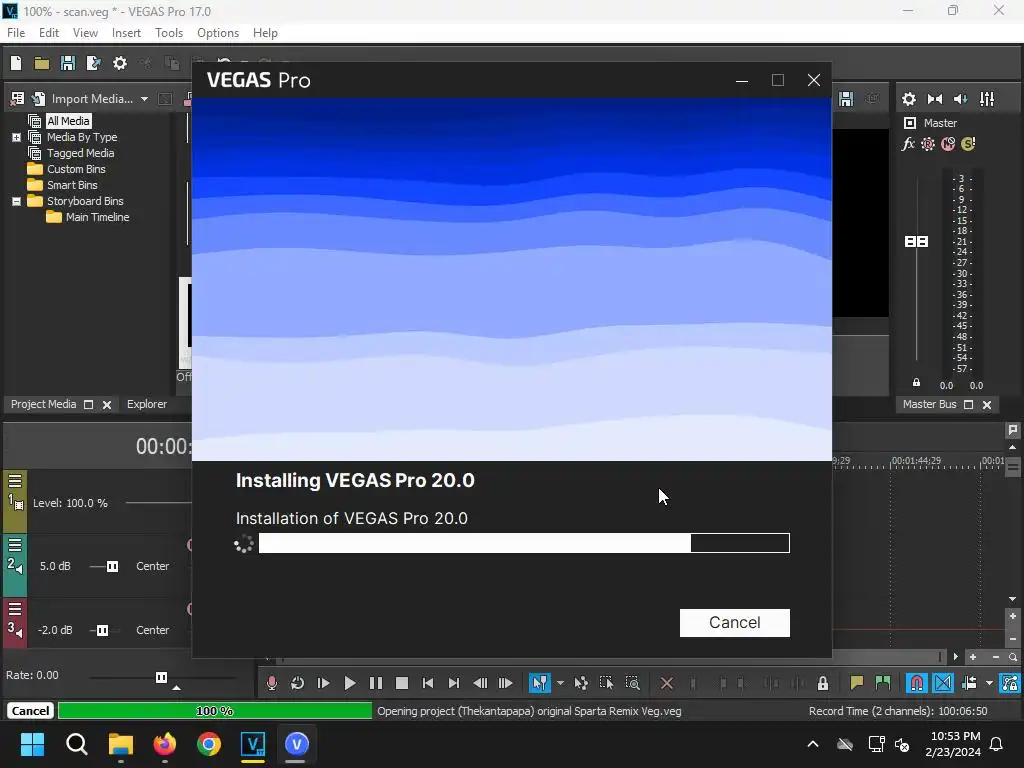Toggle the Lock event padlock icon
The height and width of the screenshot is (768, 1024).
[x=823, y=683]
